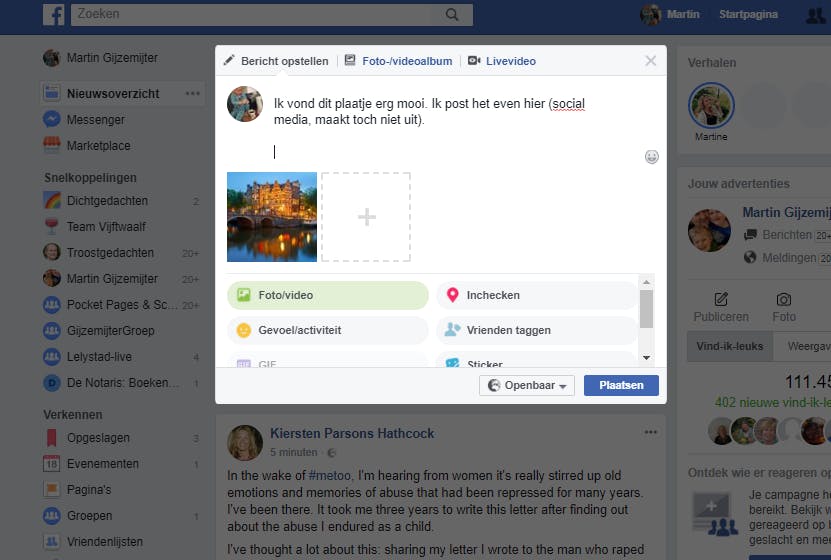Open the Pocket Pages & Sc... group icon
This screenshot has width=831, height=560.
pyautogui.click(x=51, y=305)
